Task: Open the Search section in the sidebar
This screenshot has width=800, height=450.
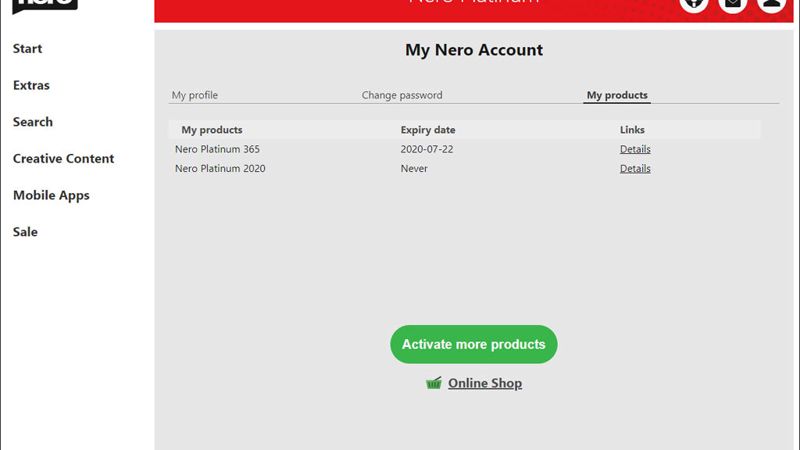Action: (33, 122)
